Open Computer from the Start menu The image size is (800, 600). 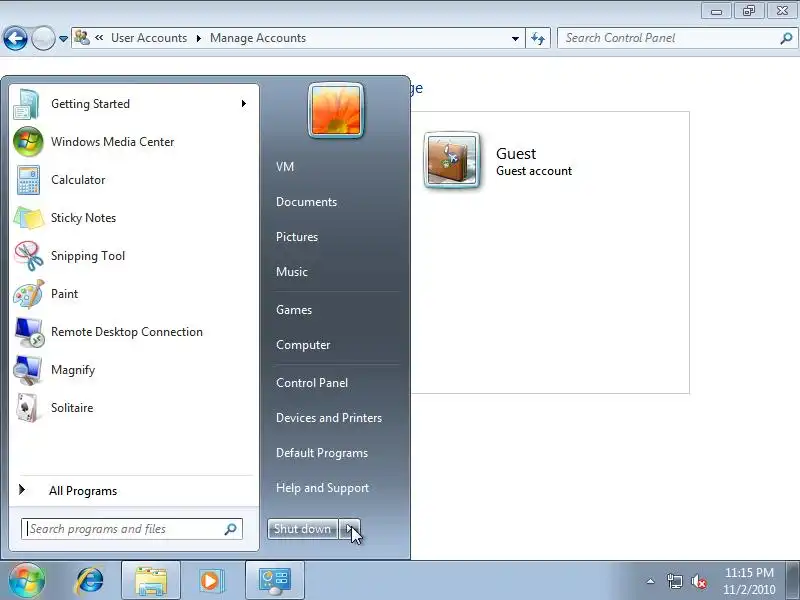(x=303, y=345)
